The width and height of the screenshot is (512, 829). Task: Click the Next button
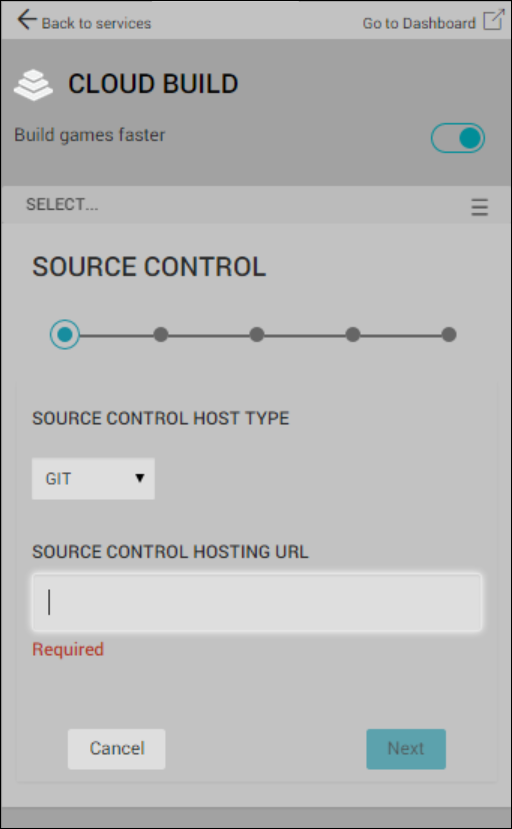[x=406, y=749]
